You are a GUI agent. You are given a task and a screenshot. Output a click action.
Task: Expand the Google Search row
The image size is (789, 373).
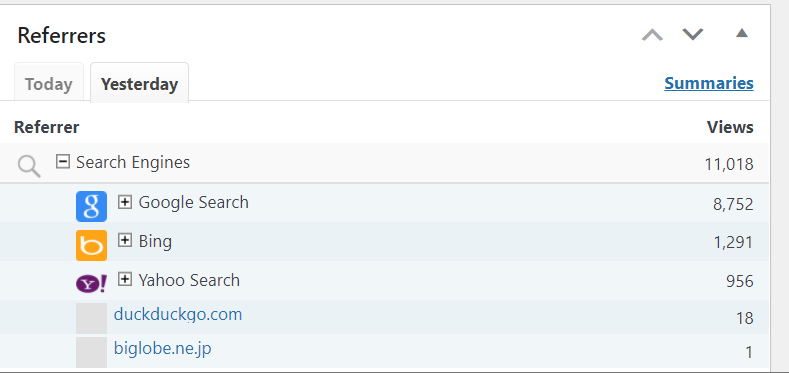125,202
